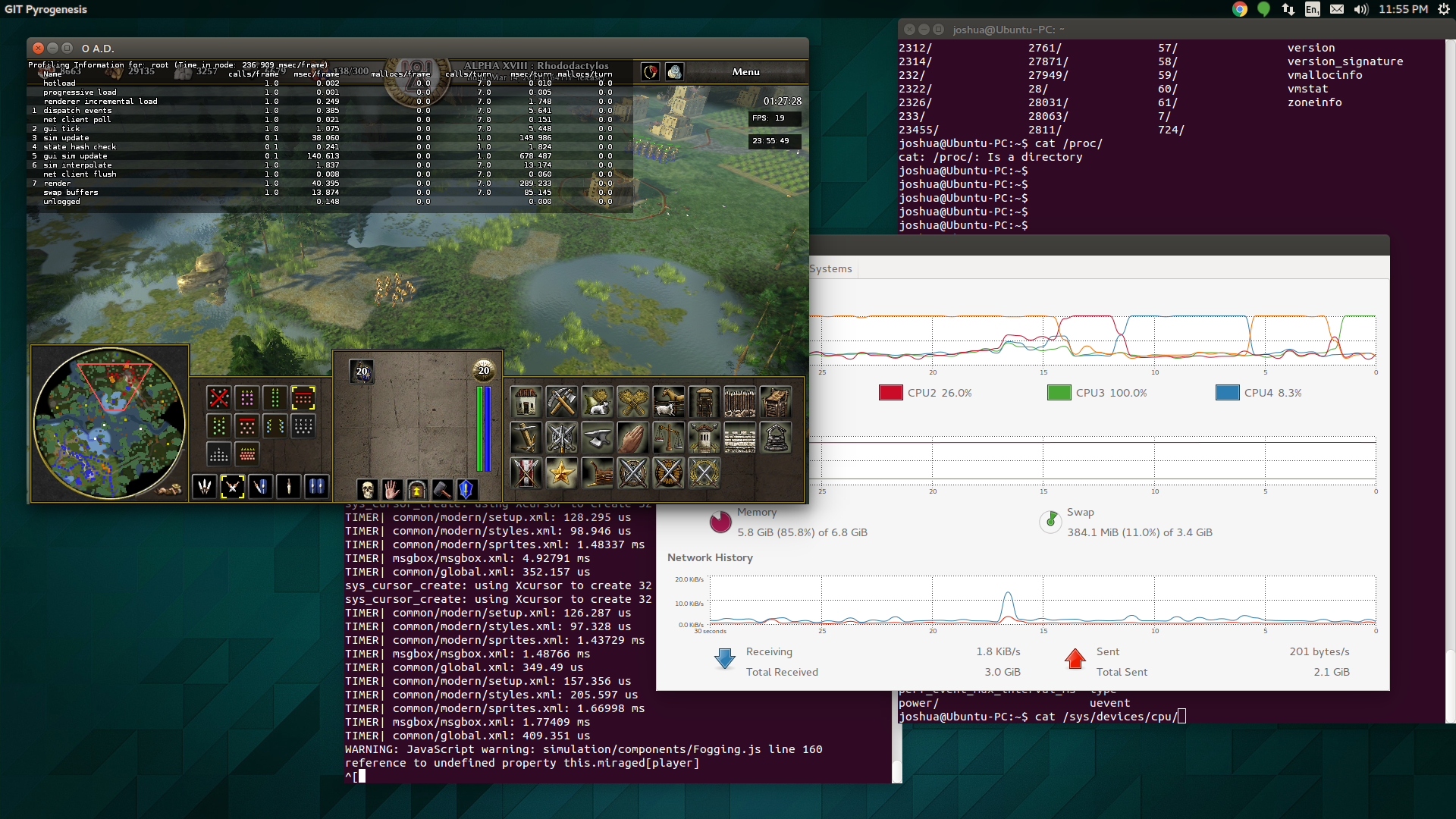Click the 'render' row in profiler

(x=330, y=184)
